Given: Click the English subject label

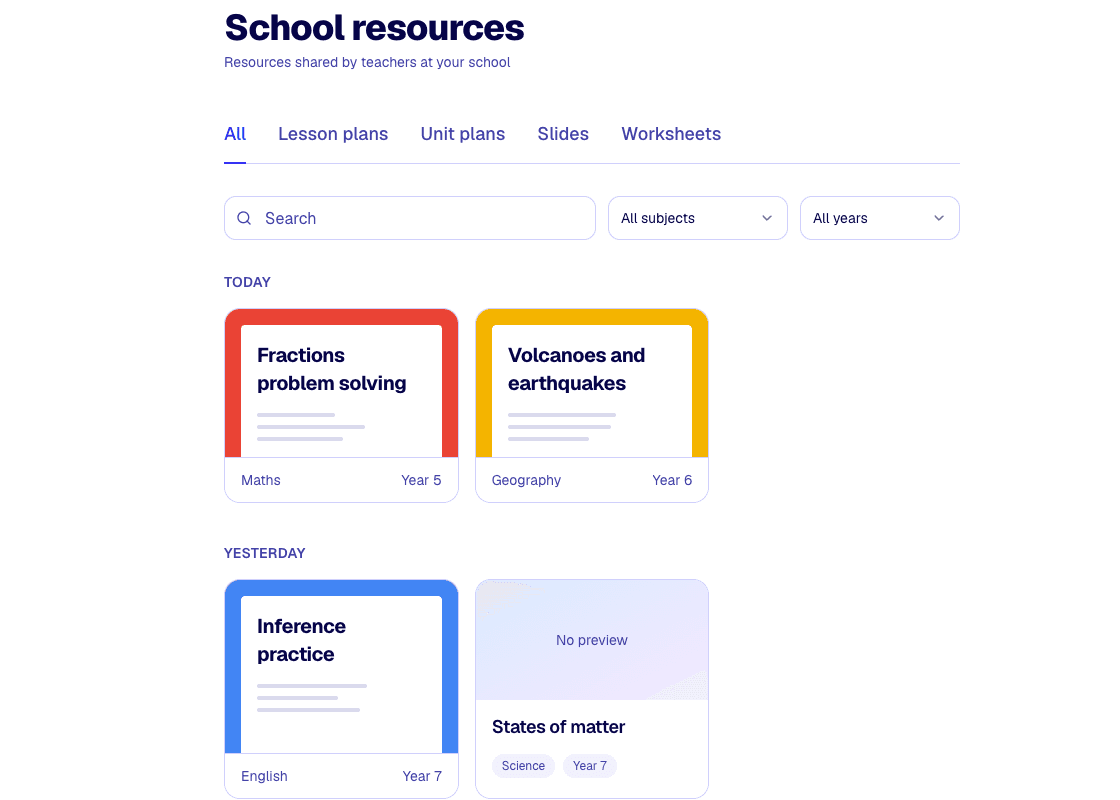Looking at the screenshot, I should click(264, 776).
